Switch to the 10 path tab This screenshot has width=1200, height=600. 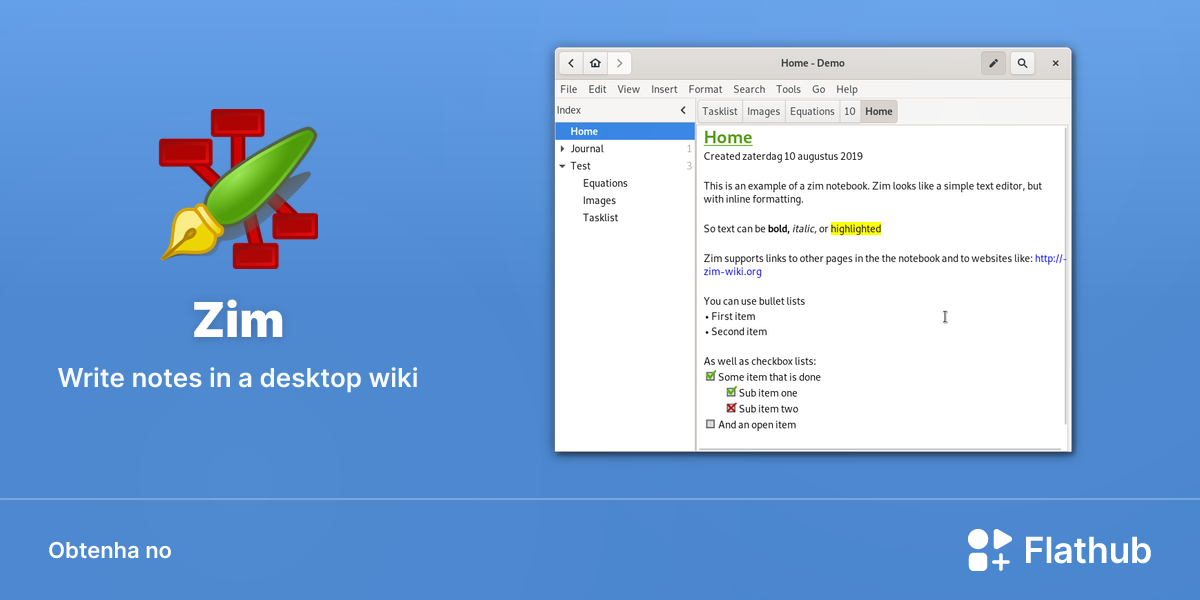coord(849,111)
